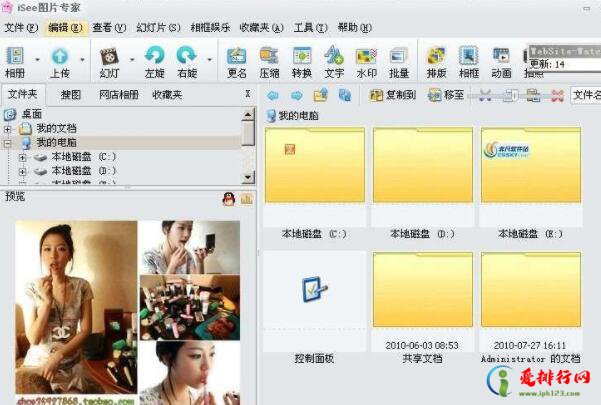
Task: Open the 查看(V) menu
Action: 109,27
